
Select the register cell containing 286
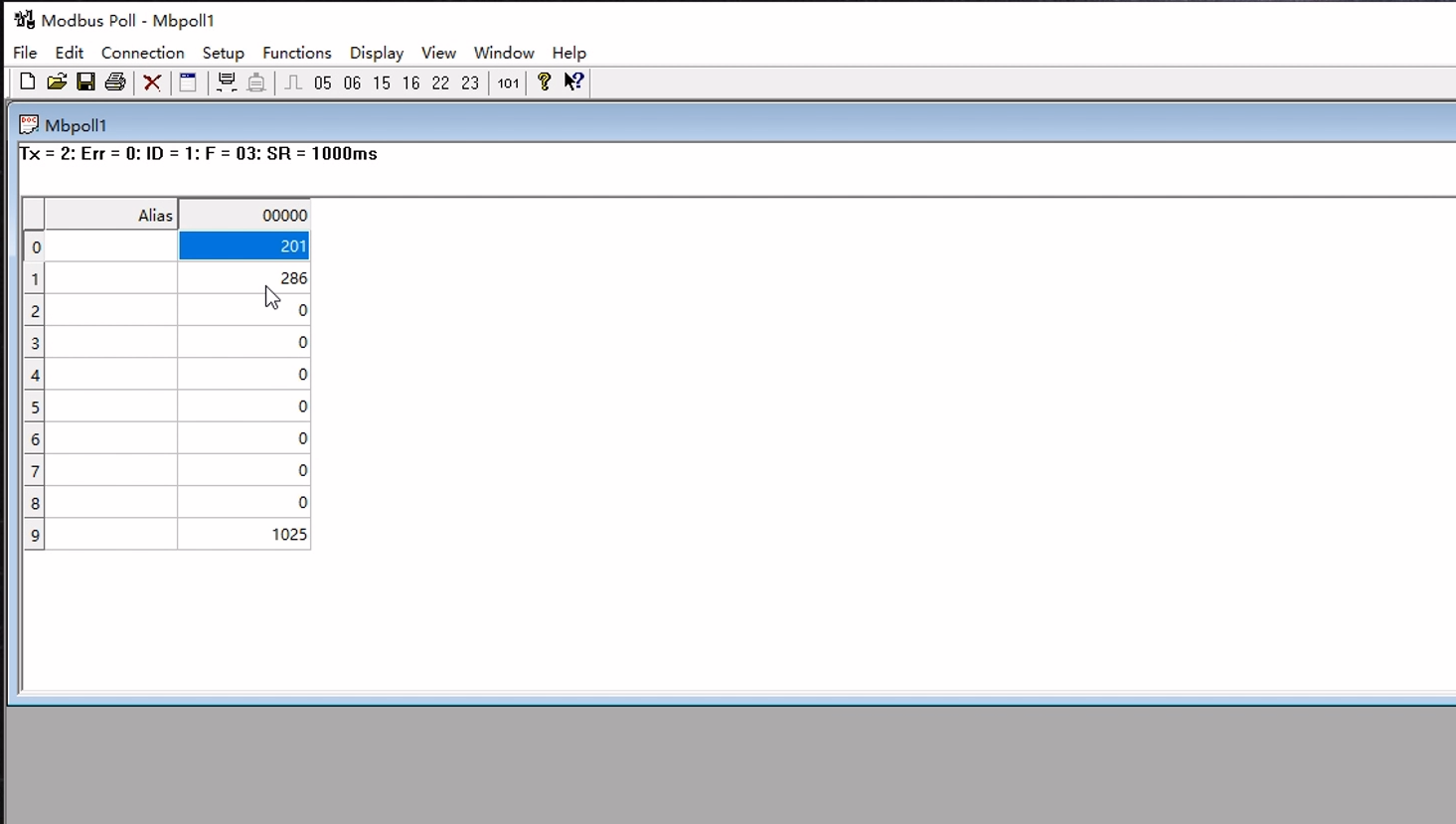click(243, 278)
